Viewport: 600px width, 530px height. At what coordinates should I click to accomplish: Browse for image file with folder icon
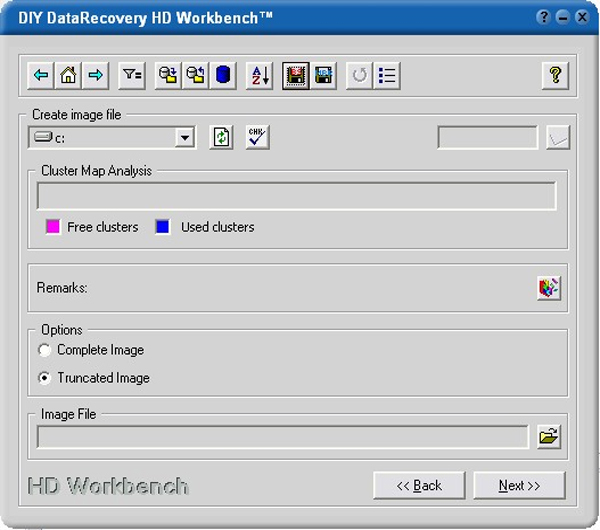point(549,436)
